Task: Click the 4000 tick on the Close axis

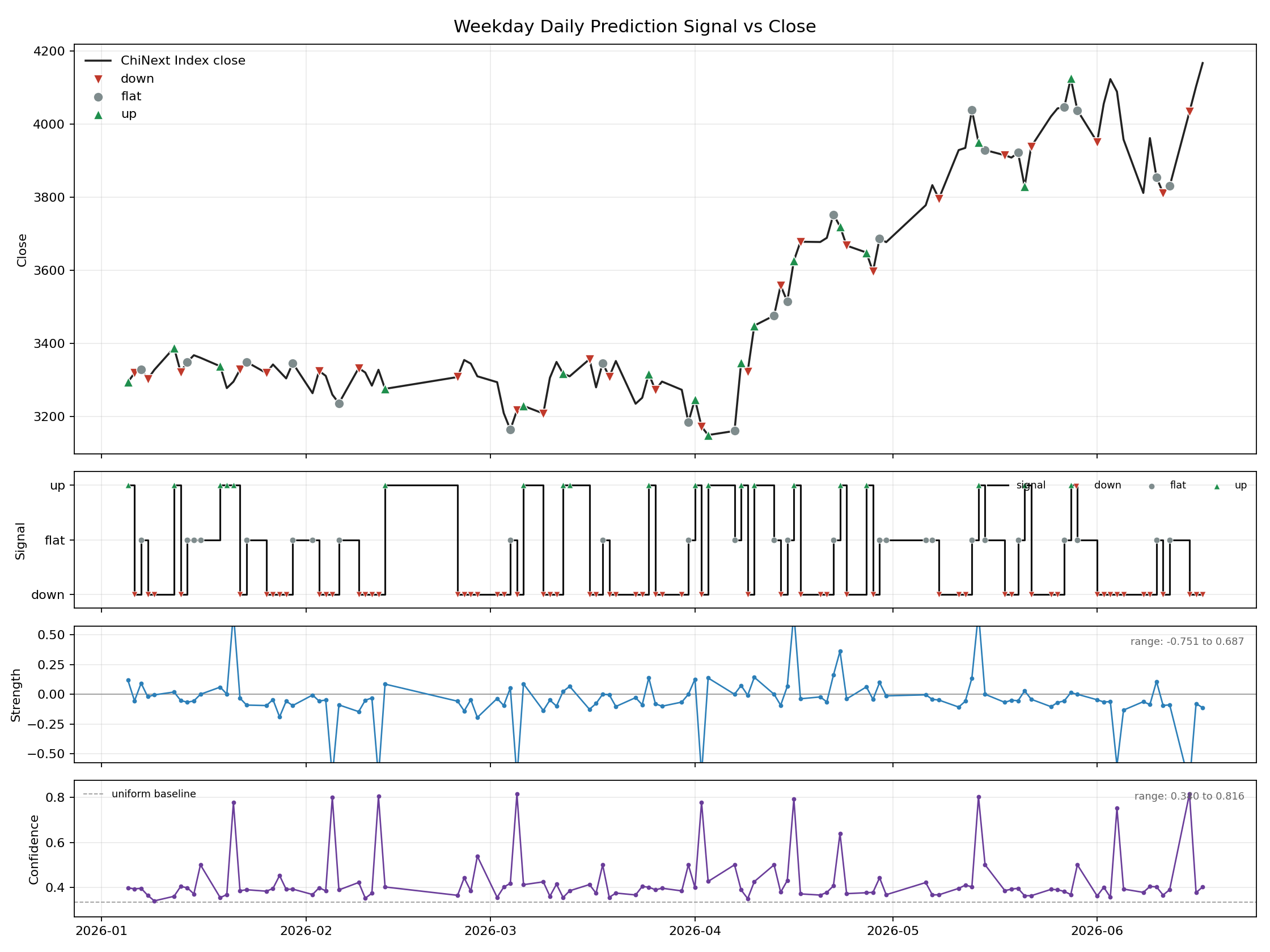Action: 49,124
